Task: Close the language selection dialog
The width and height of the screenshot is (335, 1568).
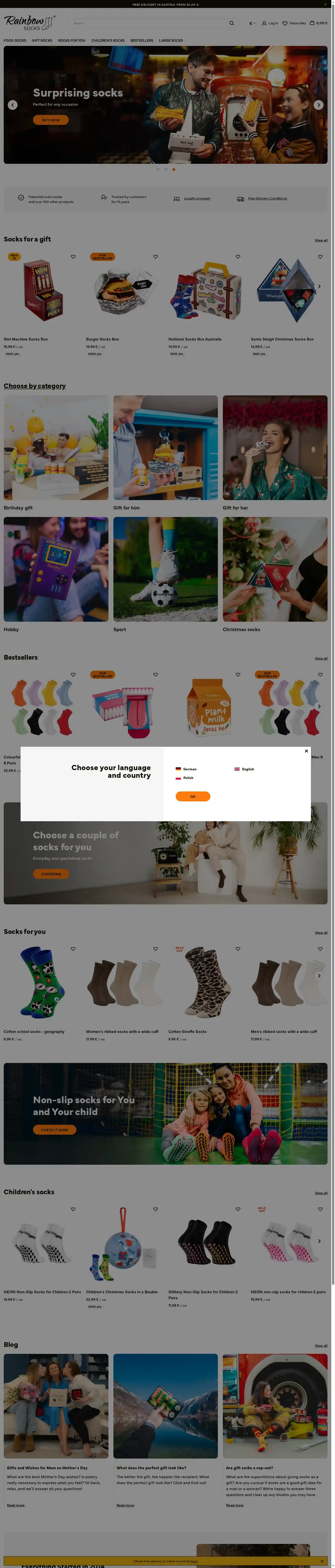Action: click(306, 750)
